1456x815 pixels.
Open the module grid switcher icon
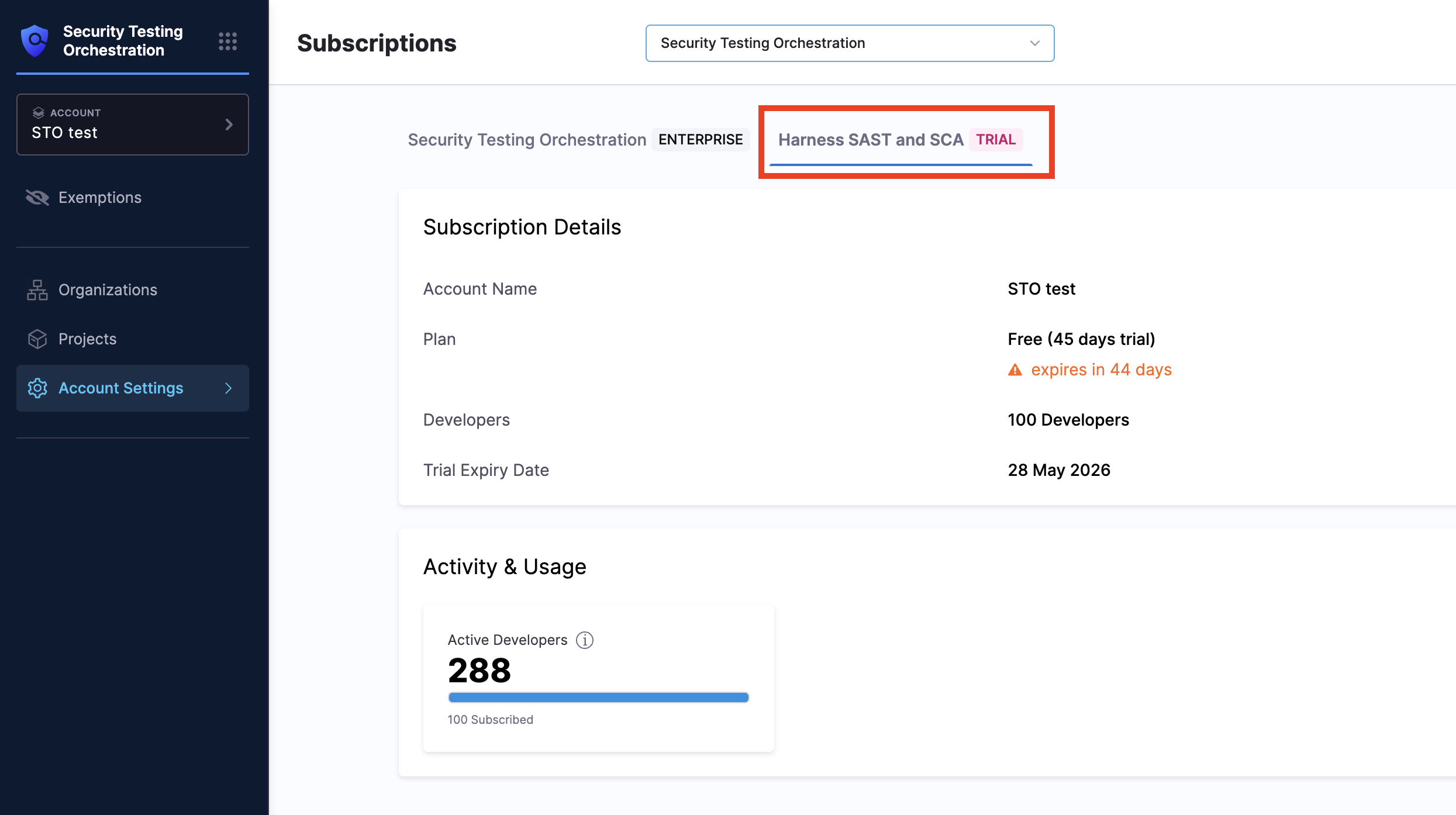(x=227, y=41)
